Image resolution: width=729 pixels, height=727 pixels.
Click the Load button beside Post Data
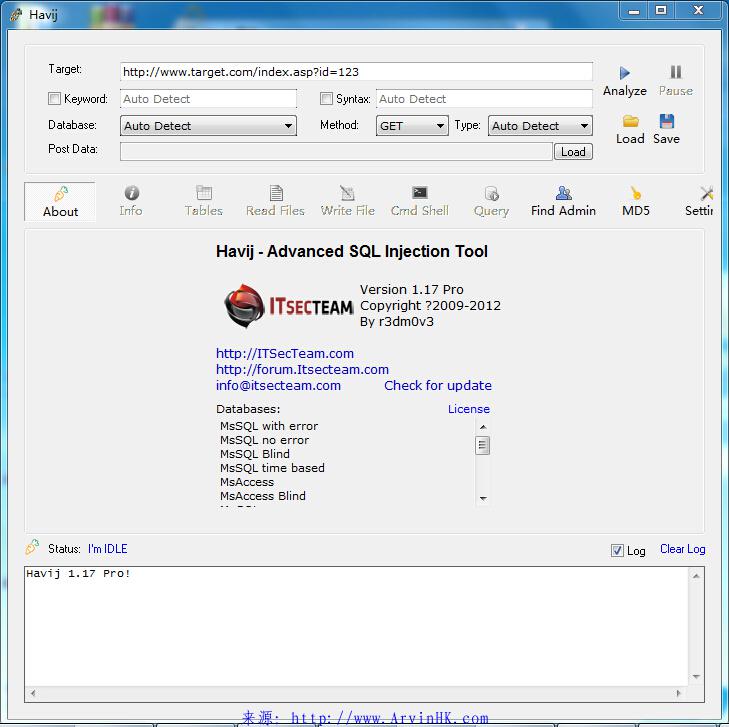[573, 152]
